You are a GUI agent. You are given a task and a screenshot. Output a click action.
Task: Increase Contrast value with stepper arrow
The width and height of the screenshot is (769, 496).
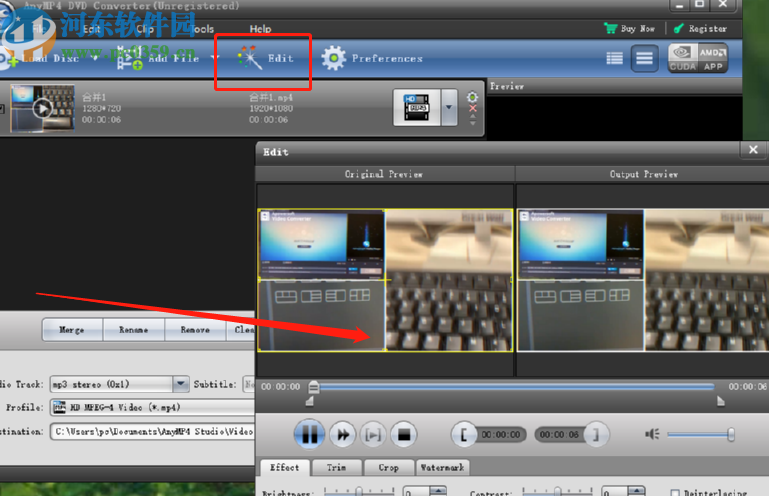[636, 490]
